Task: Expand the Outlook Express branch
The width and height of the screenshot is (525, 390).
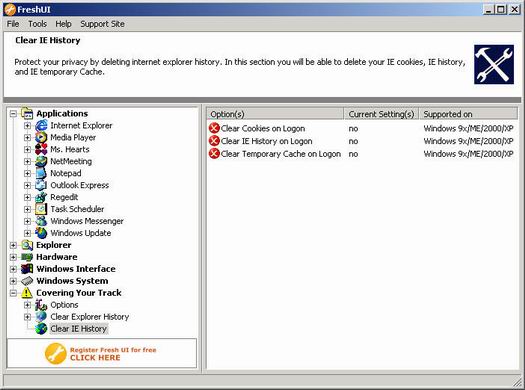Action: point(27,185)
